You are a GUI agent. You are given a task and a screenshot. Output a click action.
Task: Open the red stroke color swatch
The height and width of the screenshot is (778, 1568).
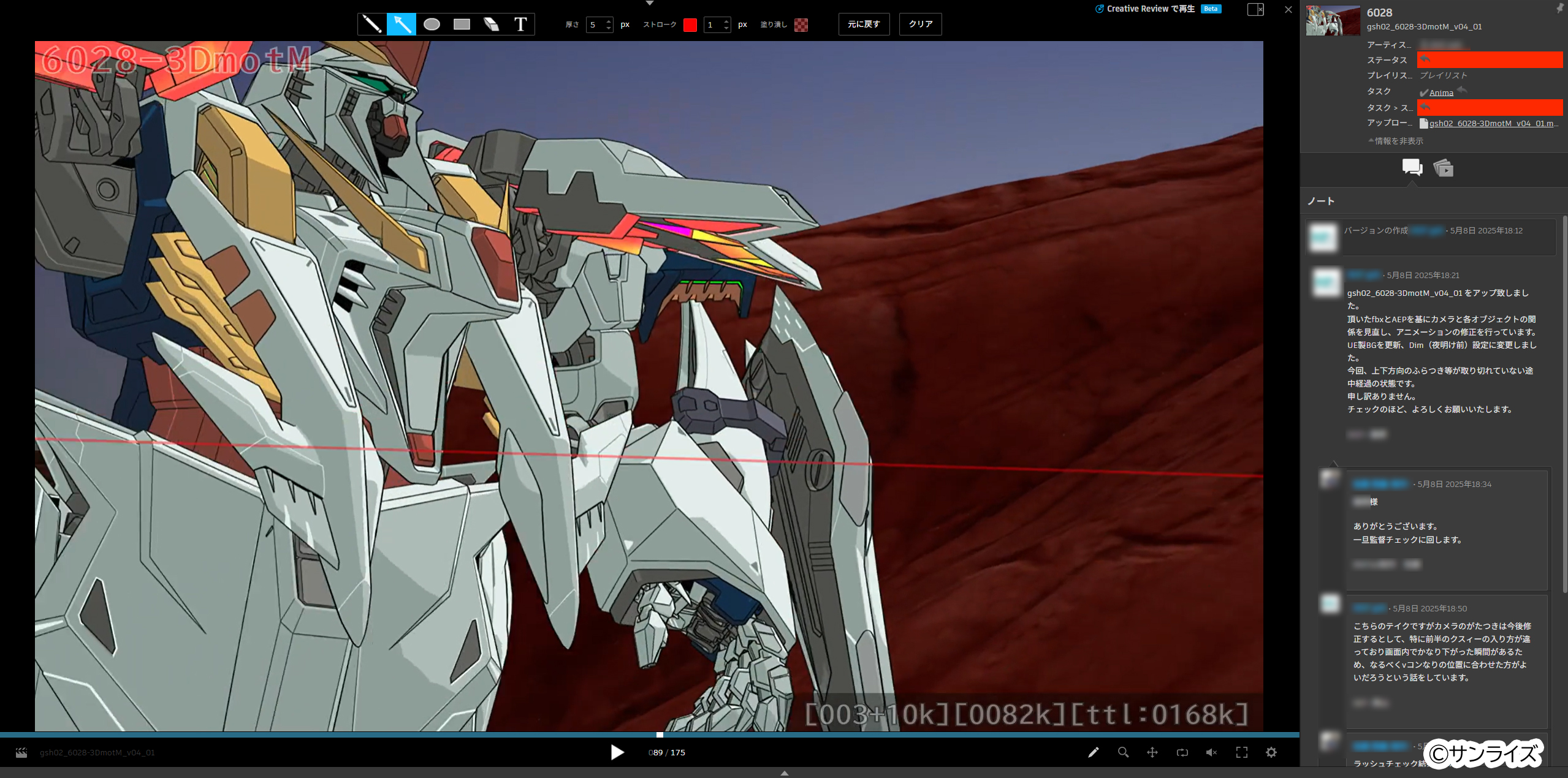pyautogui.click(x=690, y=25)
